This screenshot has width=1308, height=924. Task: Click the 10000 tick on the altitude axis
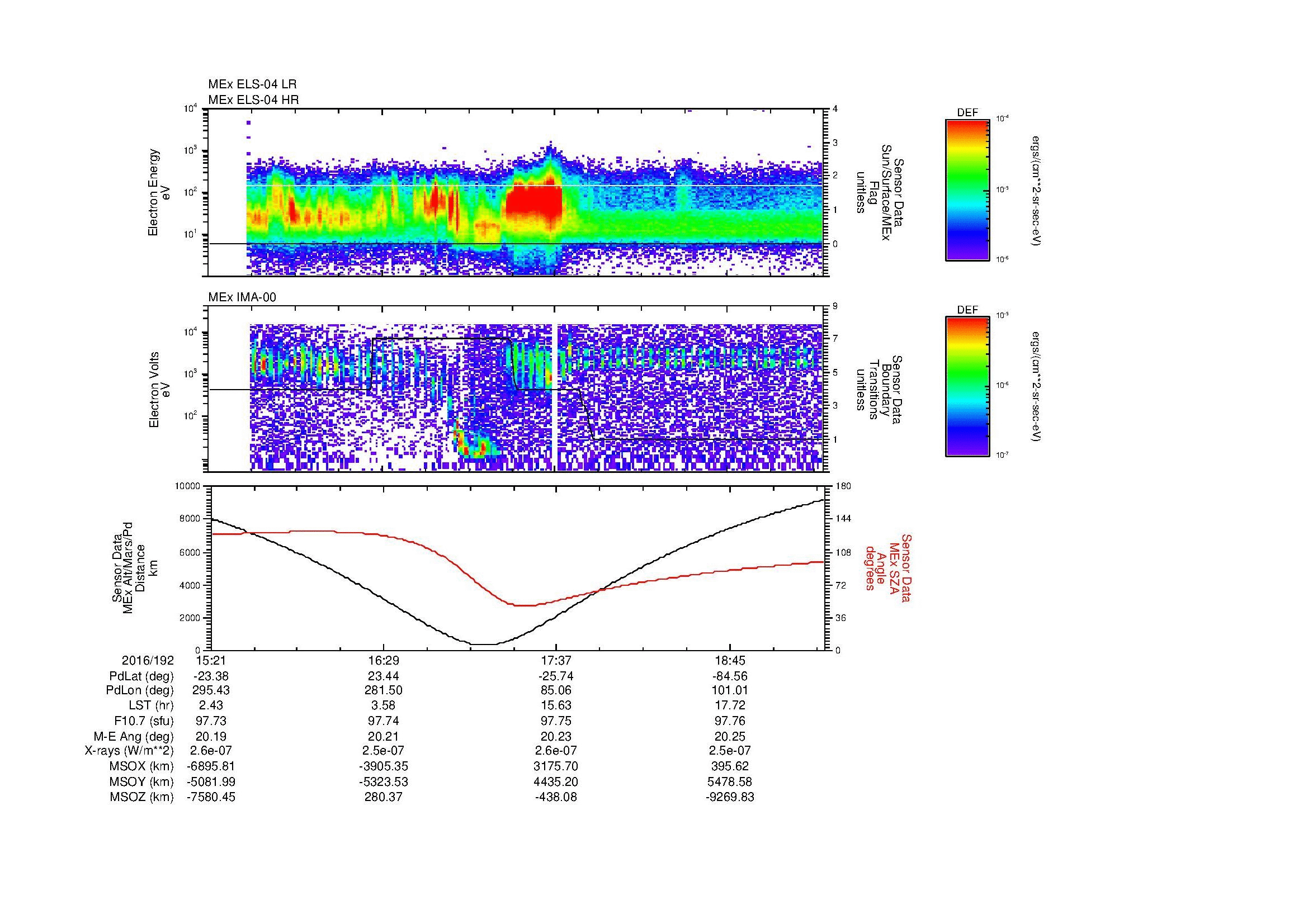click(187, 487)
